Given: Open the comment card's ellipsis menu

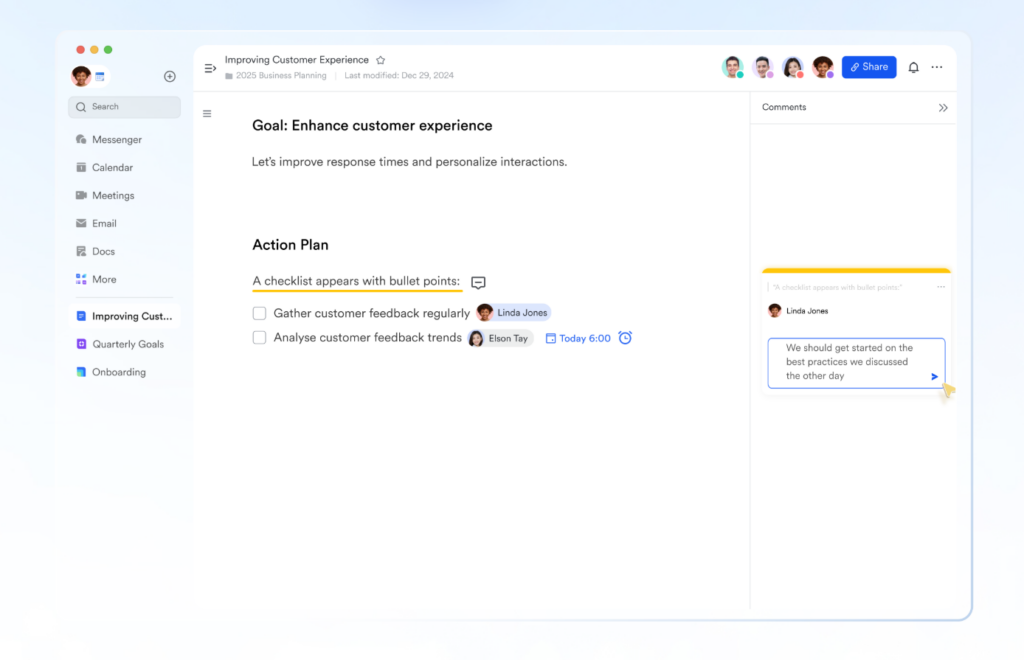Looking at the screenshot, I should (940, 287).
